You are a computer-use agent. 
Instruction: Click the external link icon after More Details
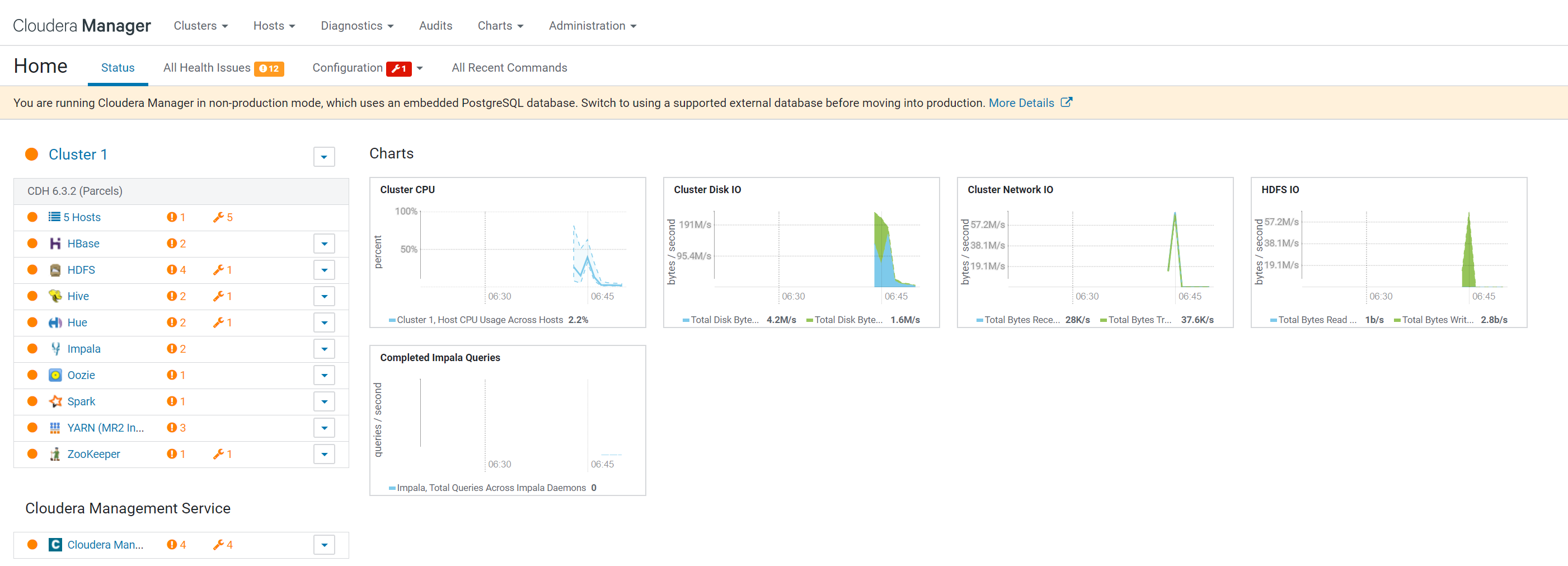pyautogui.click(x=1067, y=102)
